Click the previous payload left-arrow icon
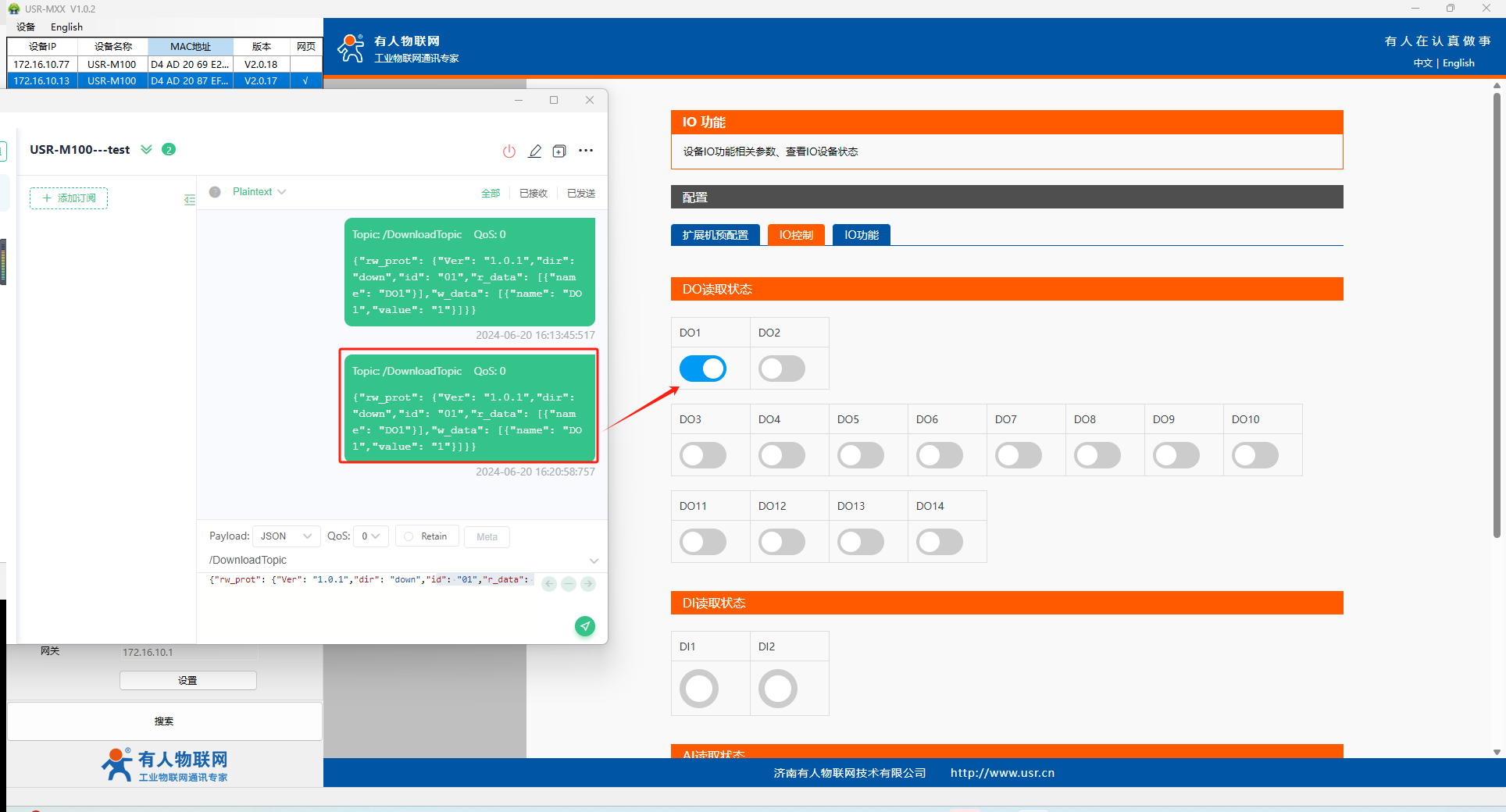 (x=549, y=584)
